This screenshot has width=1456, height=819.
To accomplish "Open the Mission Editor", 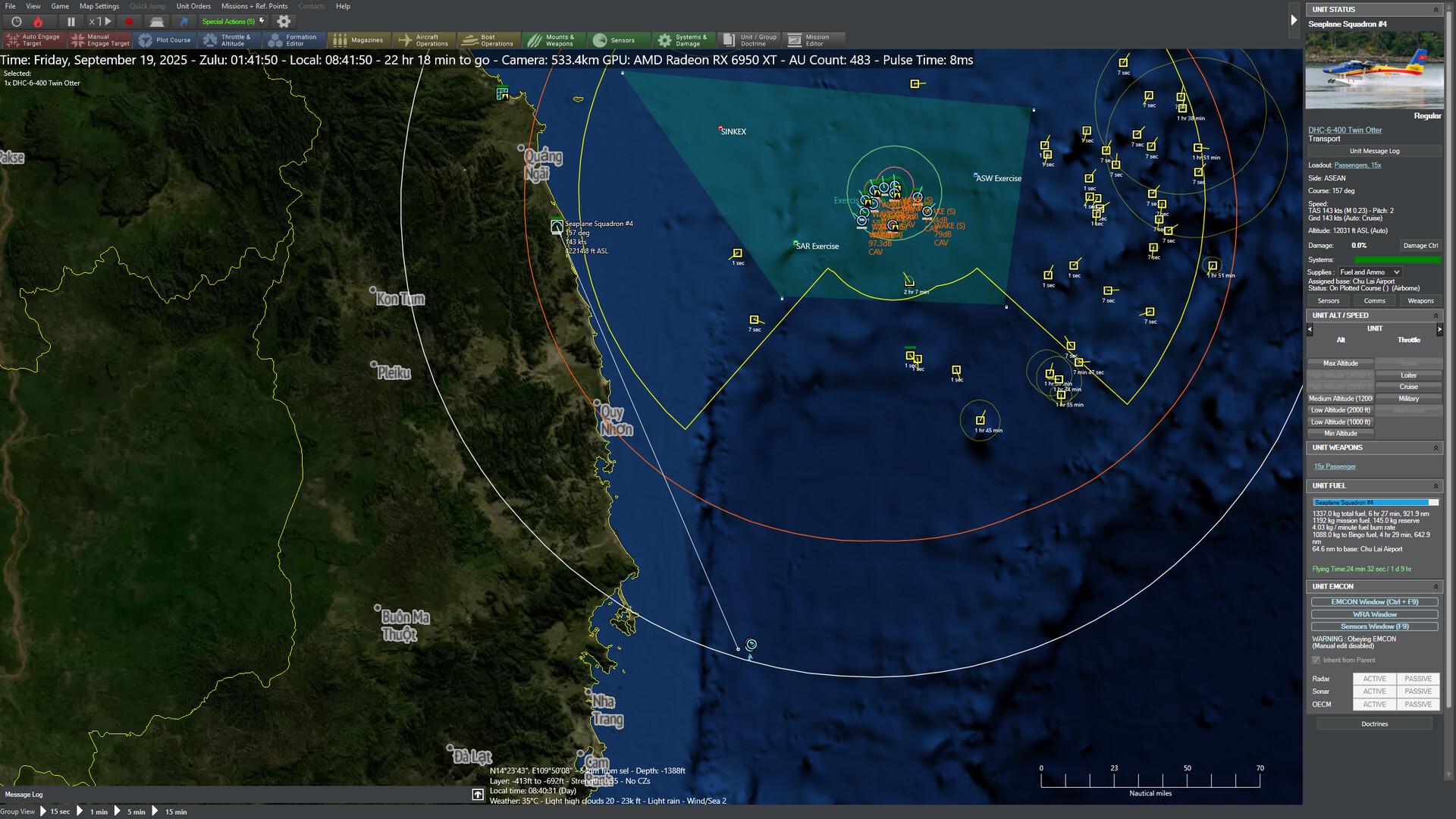I will click(x=815, y=39).
